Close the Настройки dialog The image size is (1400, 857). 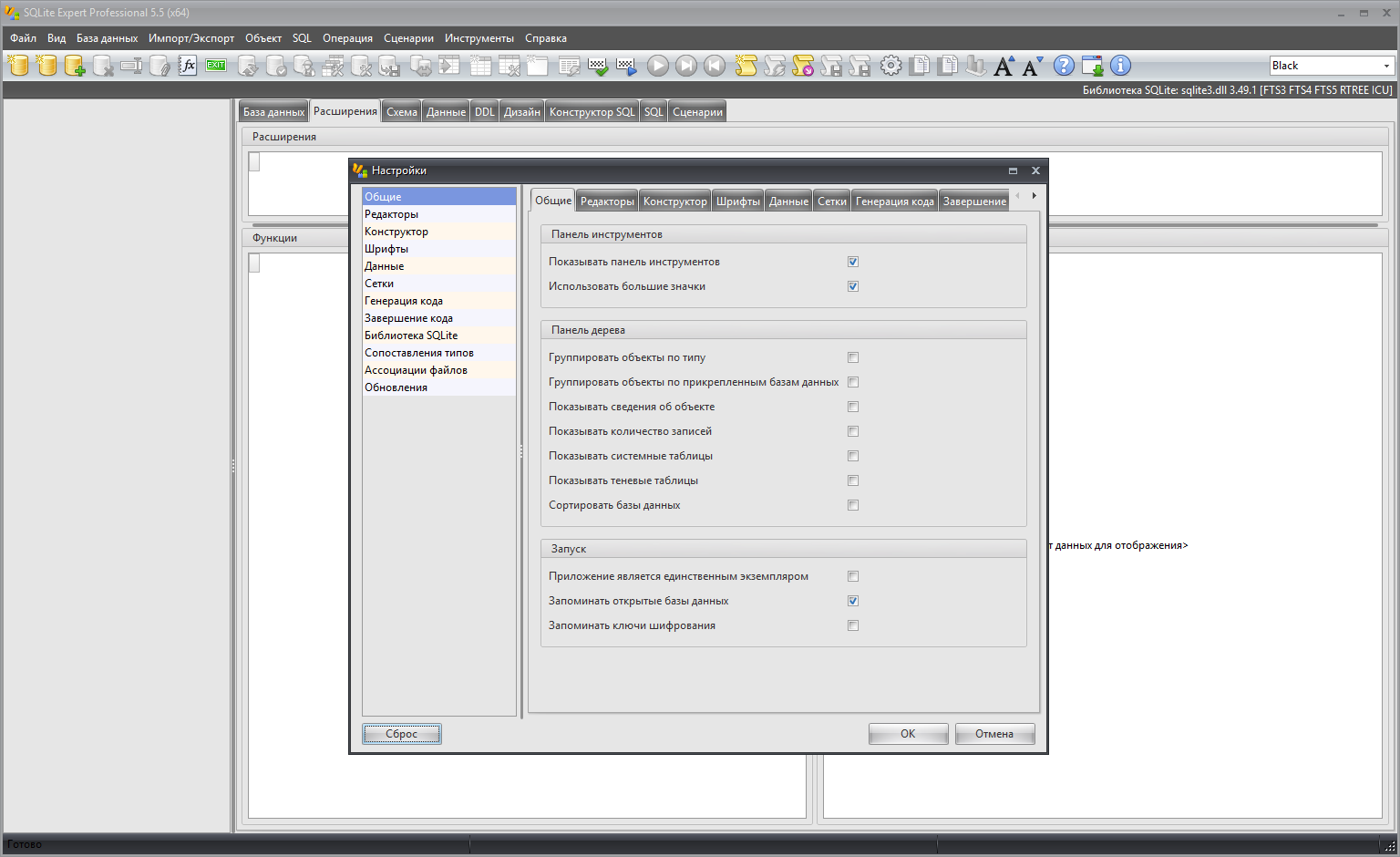click(1035, 170)
